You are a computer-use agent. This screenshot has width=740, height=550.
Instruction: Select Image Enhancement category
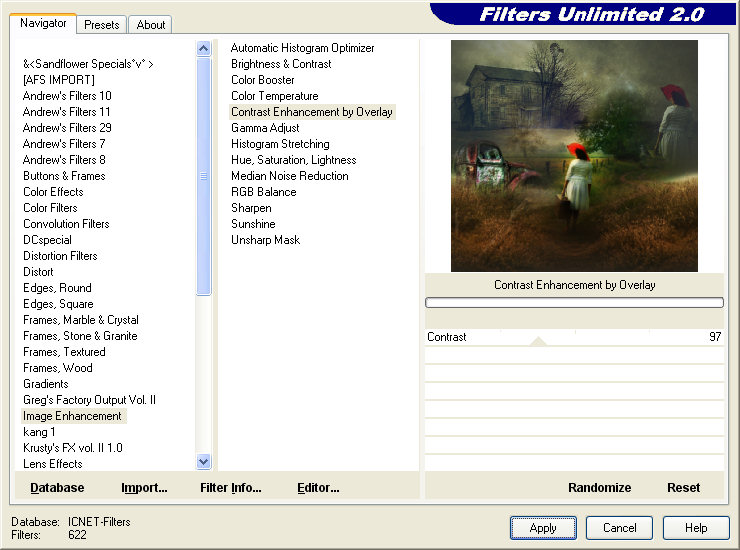coord(74,416)
